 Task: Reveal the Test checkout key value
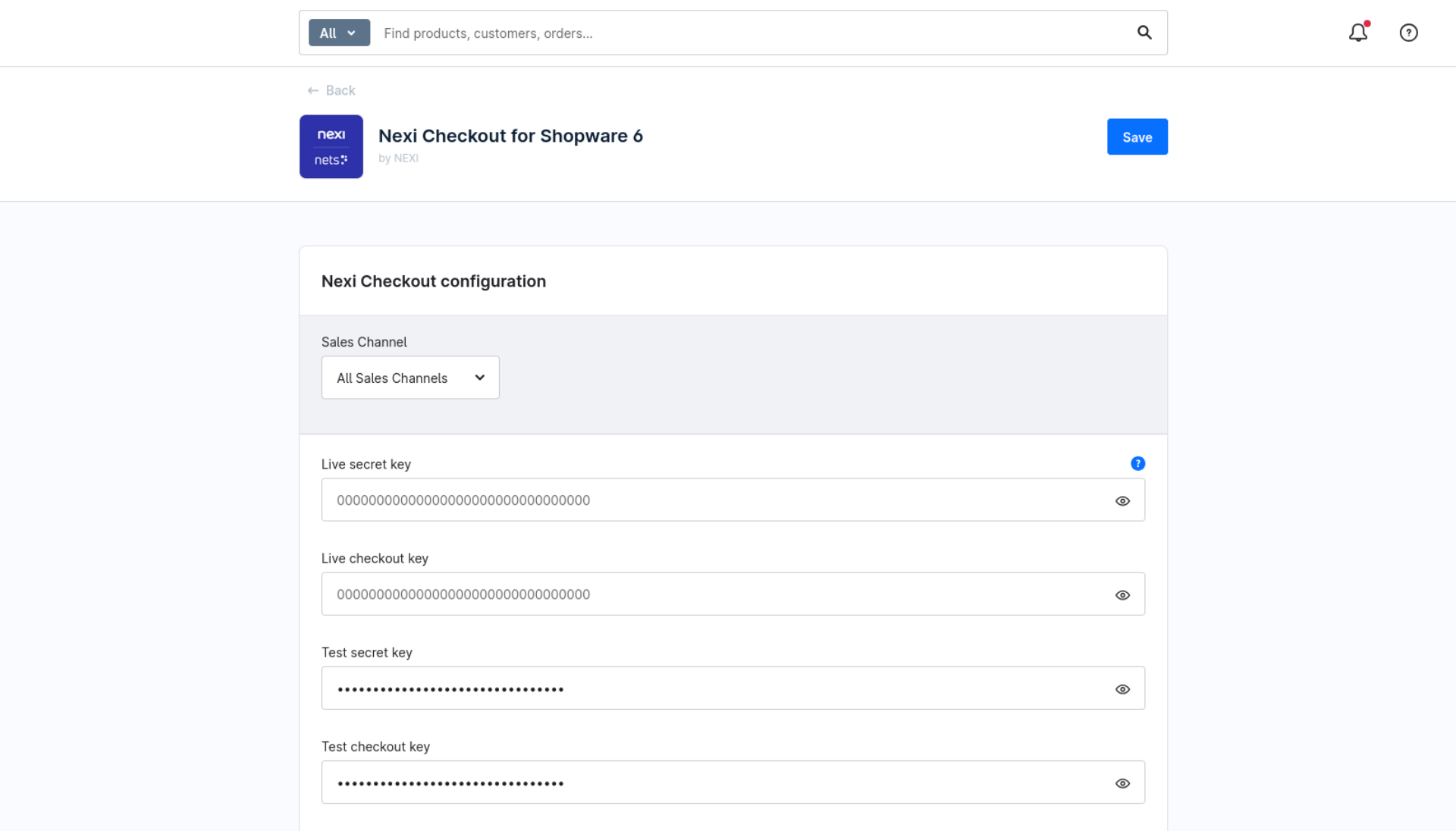[x=1122, y=782]
